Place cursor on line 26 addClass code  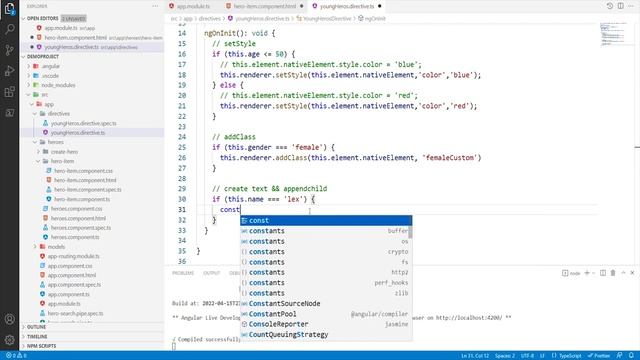(x=350, y=158)
